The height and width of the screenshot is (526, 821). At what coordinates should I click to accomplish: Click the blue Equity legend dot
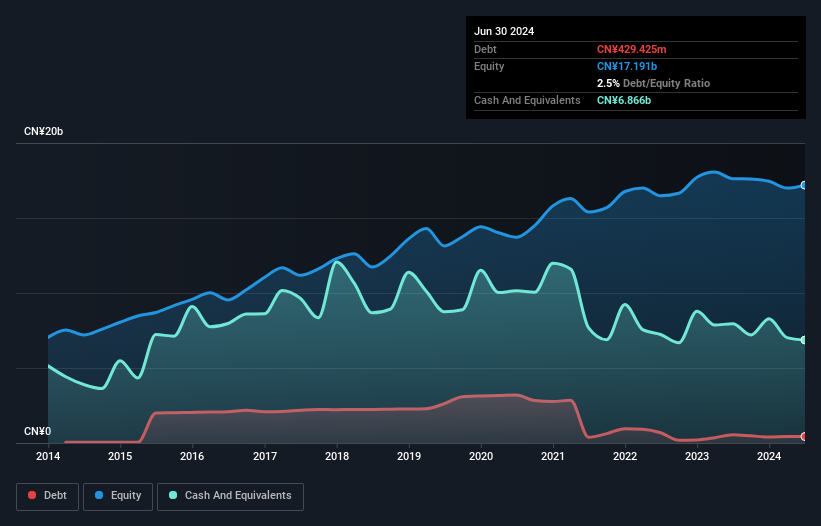[x=99, y=495]
